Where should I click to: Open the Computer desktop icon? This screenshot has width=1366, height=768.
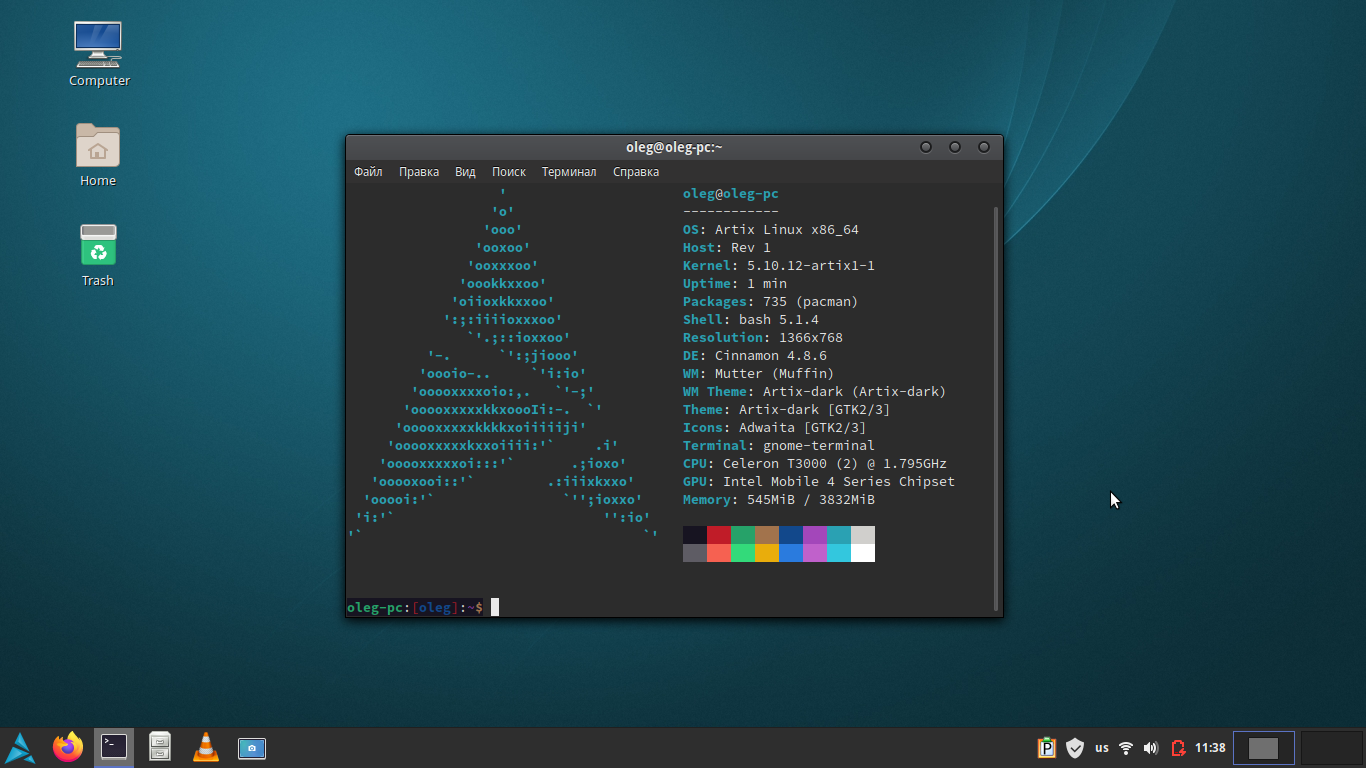[x=98, y=45]
